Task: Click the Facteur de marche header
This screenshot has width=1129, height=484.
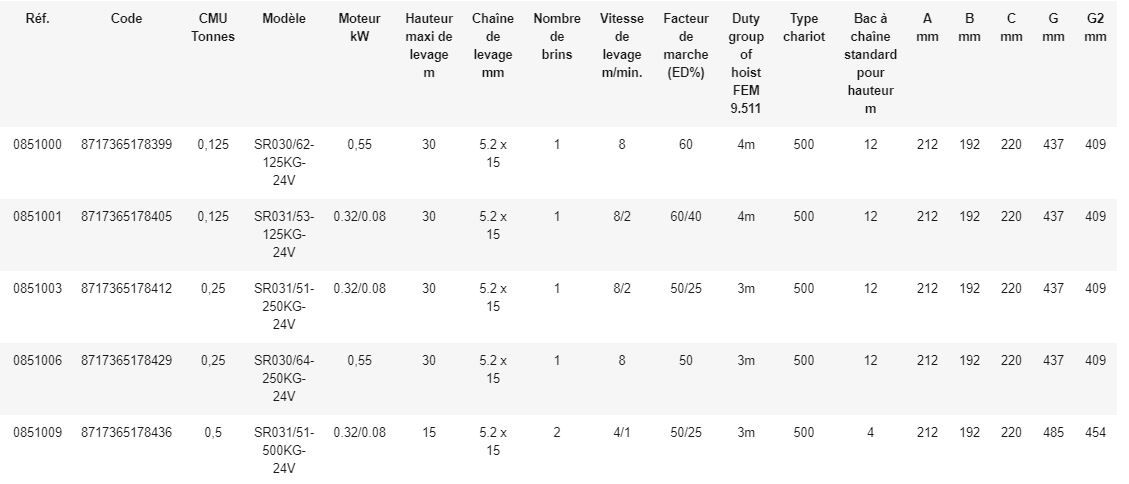Action: click(x=685, y=46)
